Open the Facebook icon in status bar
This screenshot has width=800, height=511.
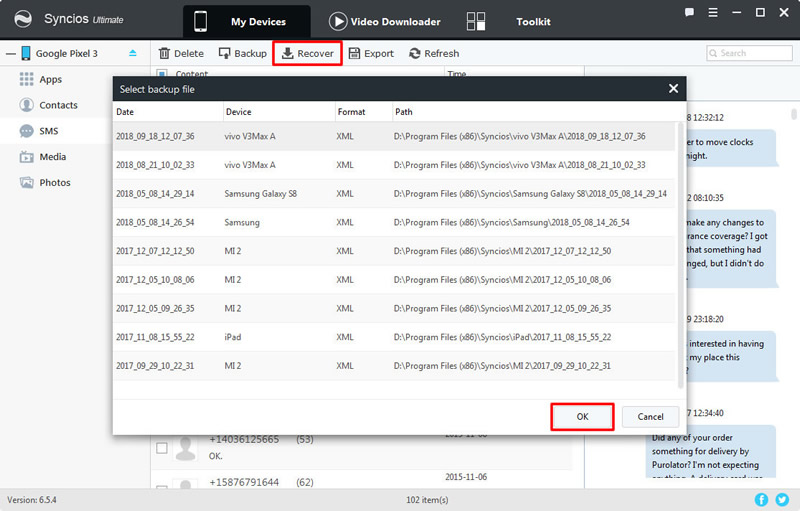761,500
